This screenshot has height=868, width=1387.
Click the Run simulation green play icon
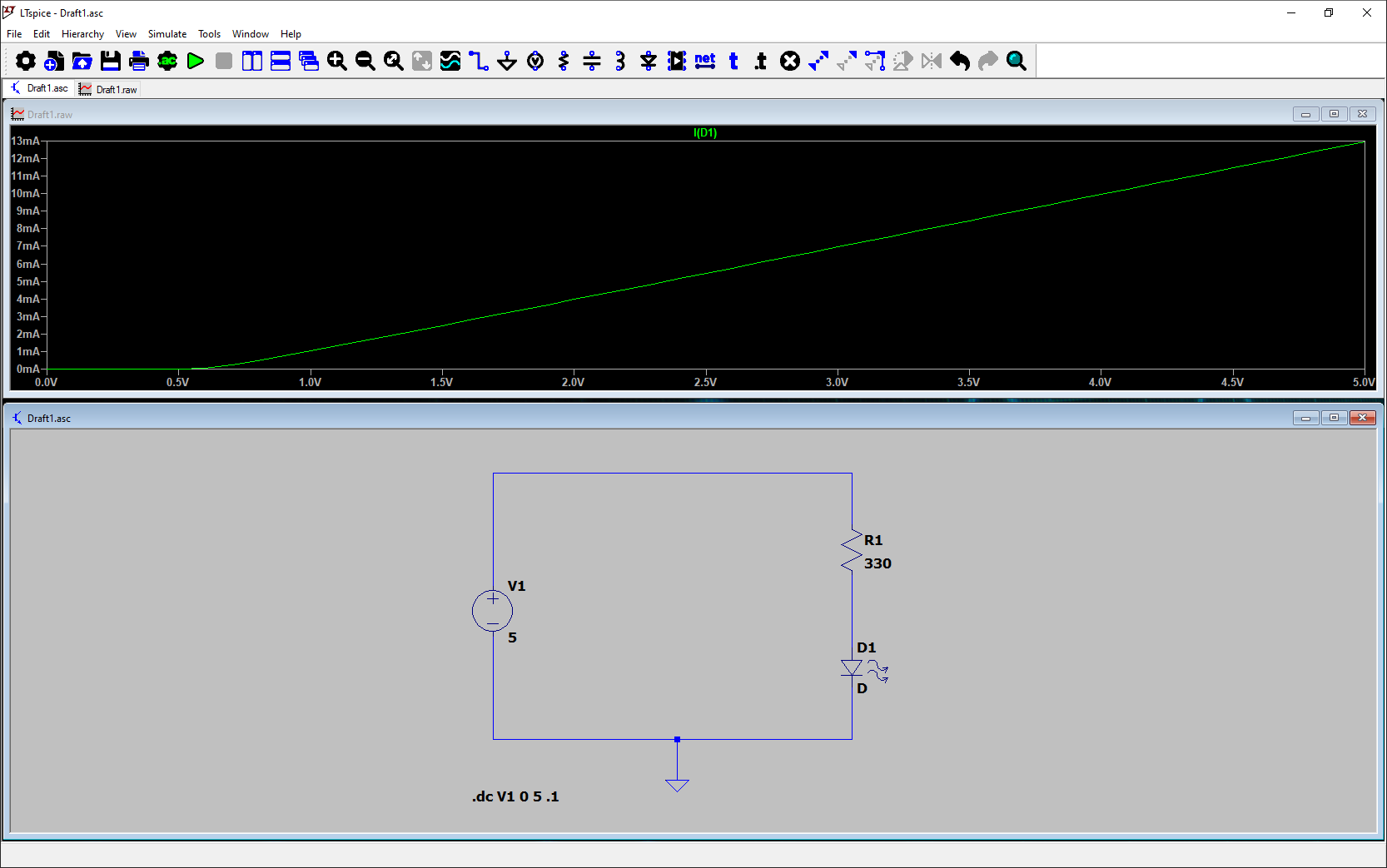[x=196, y=61]
